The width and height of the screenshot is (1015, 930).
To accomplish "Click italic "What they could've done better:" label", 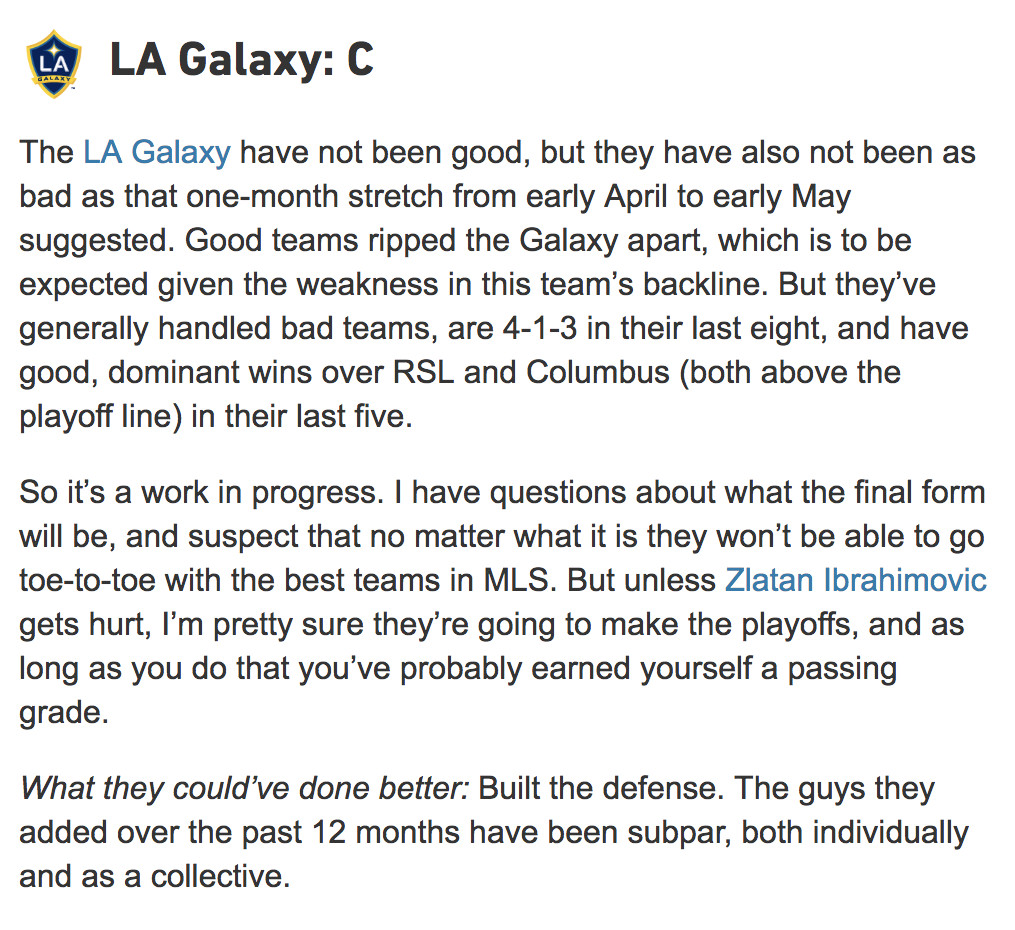I will pyautogui.click(x=244, y=788).
